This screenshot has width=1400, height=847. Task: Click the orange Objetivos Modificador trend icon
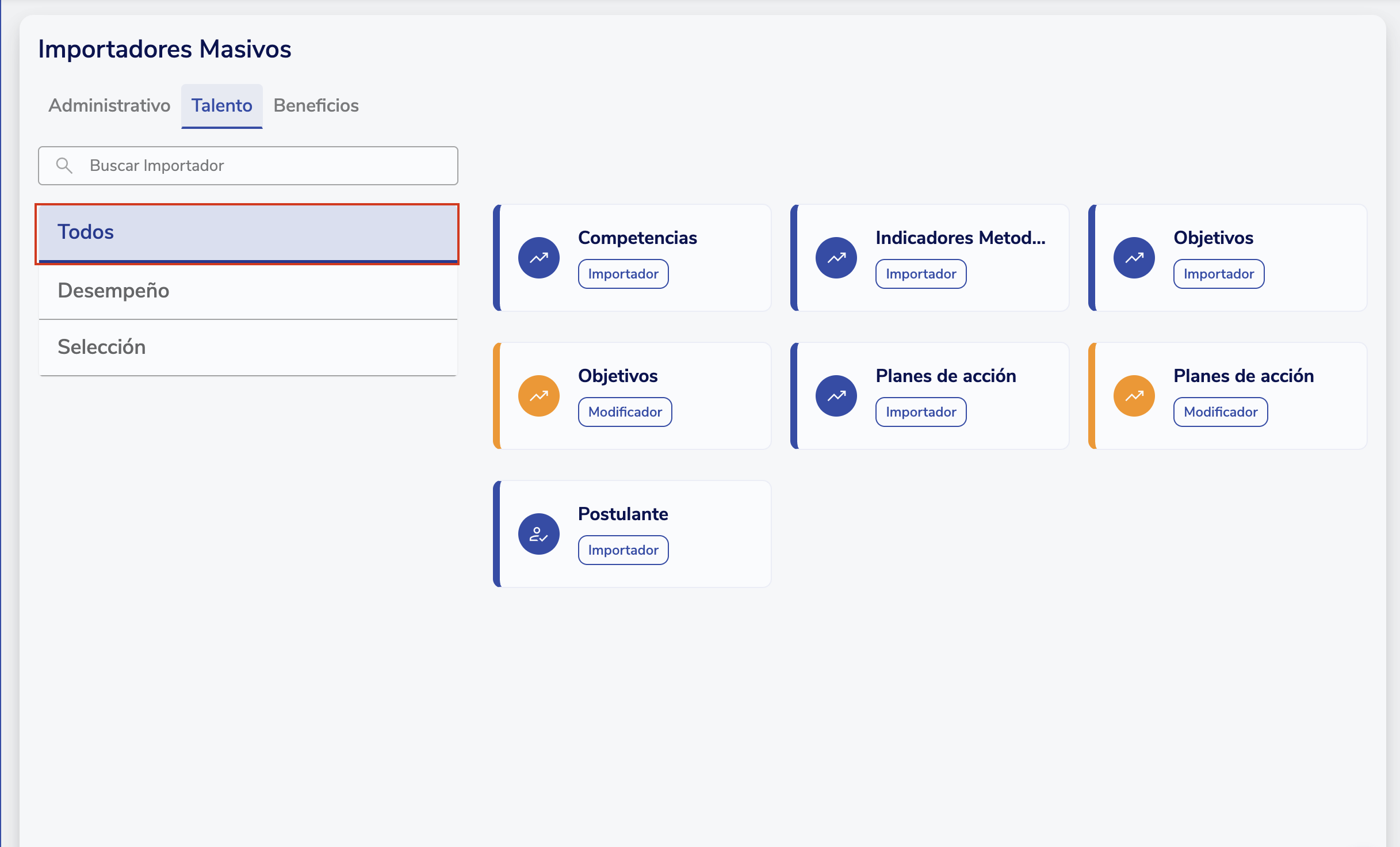[538, 396]
